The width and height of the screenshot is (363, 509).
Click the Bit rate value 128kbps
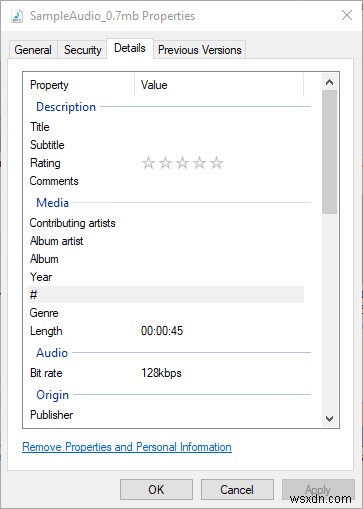[x=161, y=373]
